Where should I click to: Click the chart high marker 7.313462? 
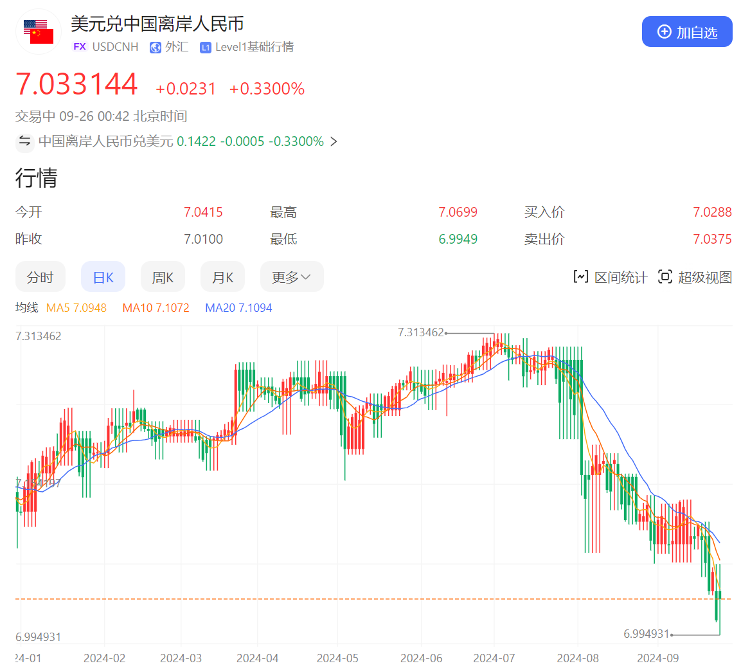(x=421, y=332)
